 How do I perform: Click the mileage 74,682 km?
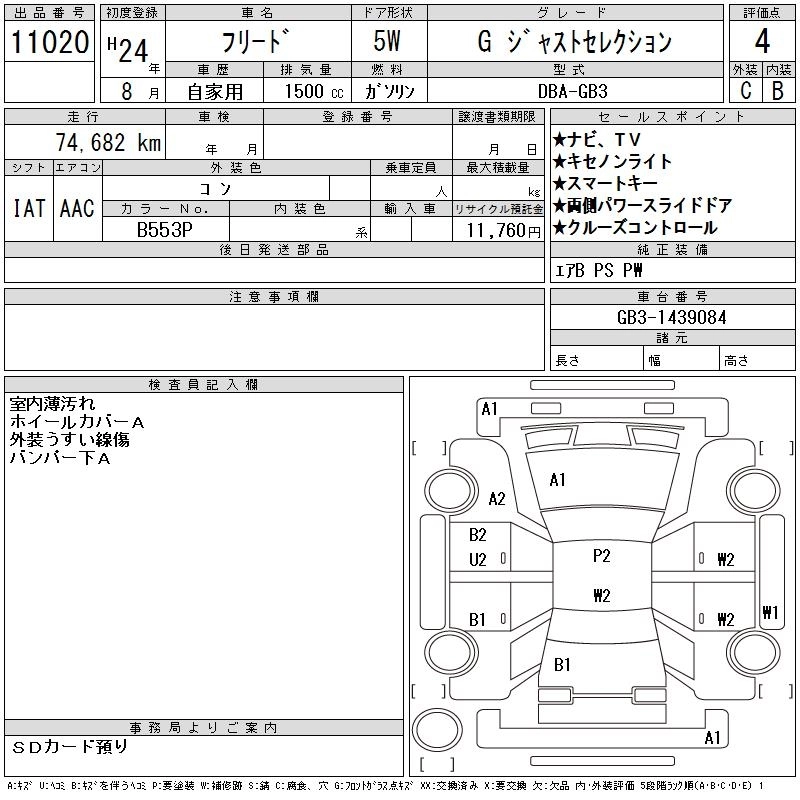[x=108, y=143]
